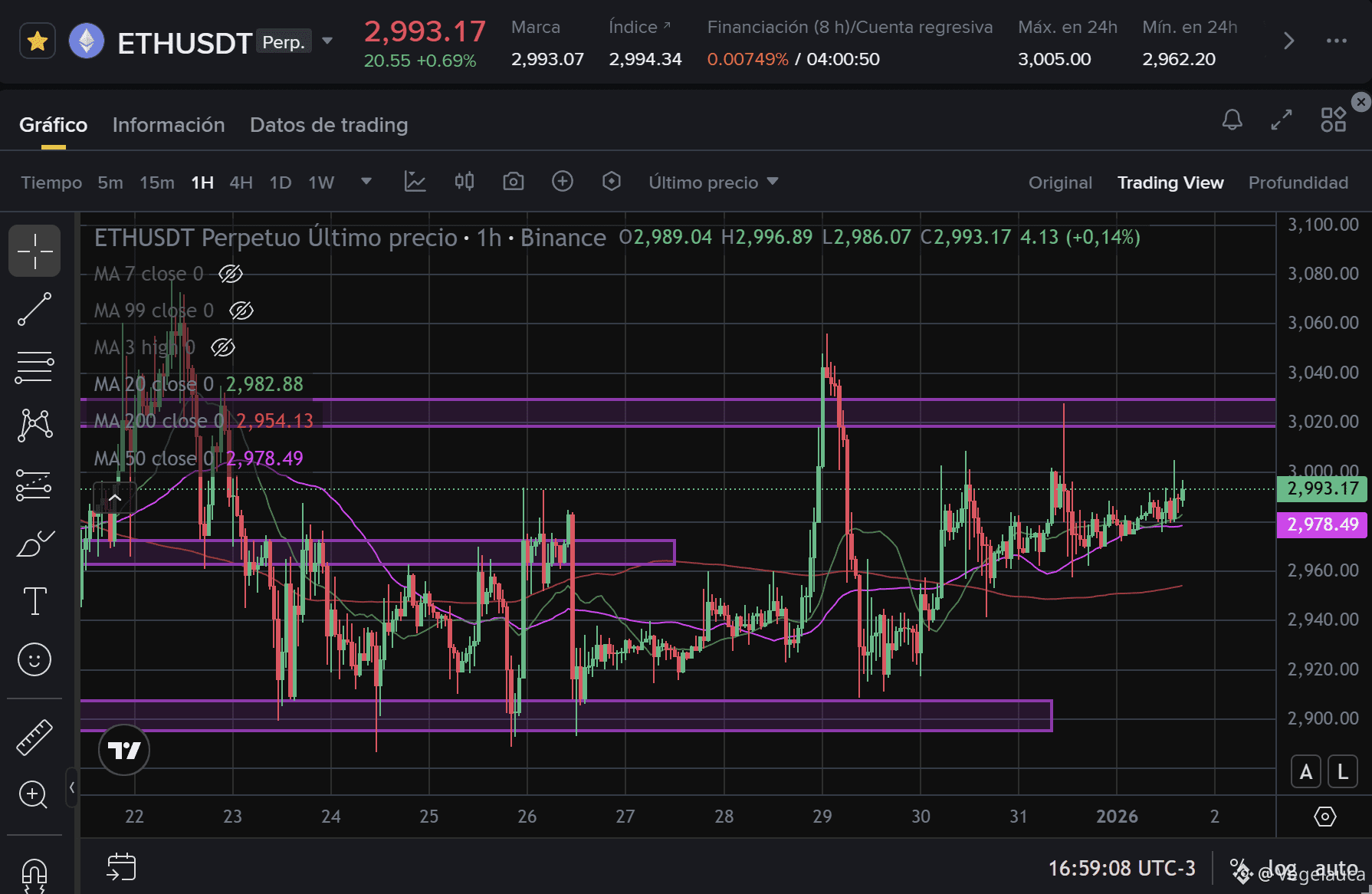Image resolution: width=1372 pixels, height=894 pixels.
Task: Open the Datos de trading tab
Action: point(329,125)
